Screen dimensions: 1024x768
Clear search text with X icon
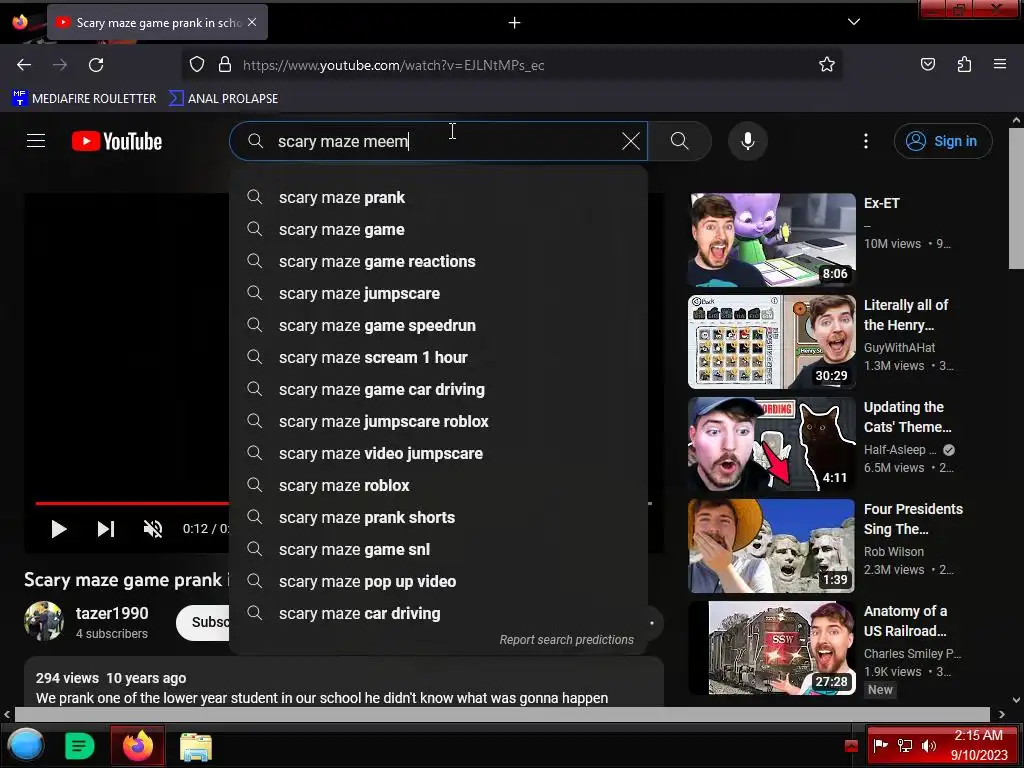point(631,141)
